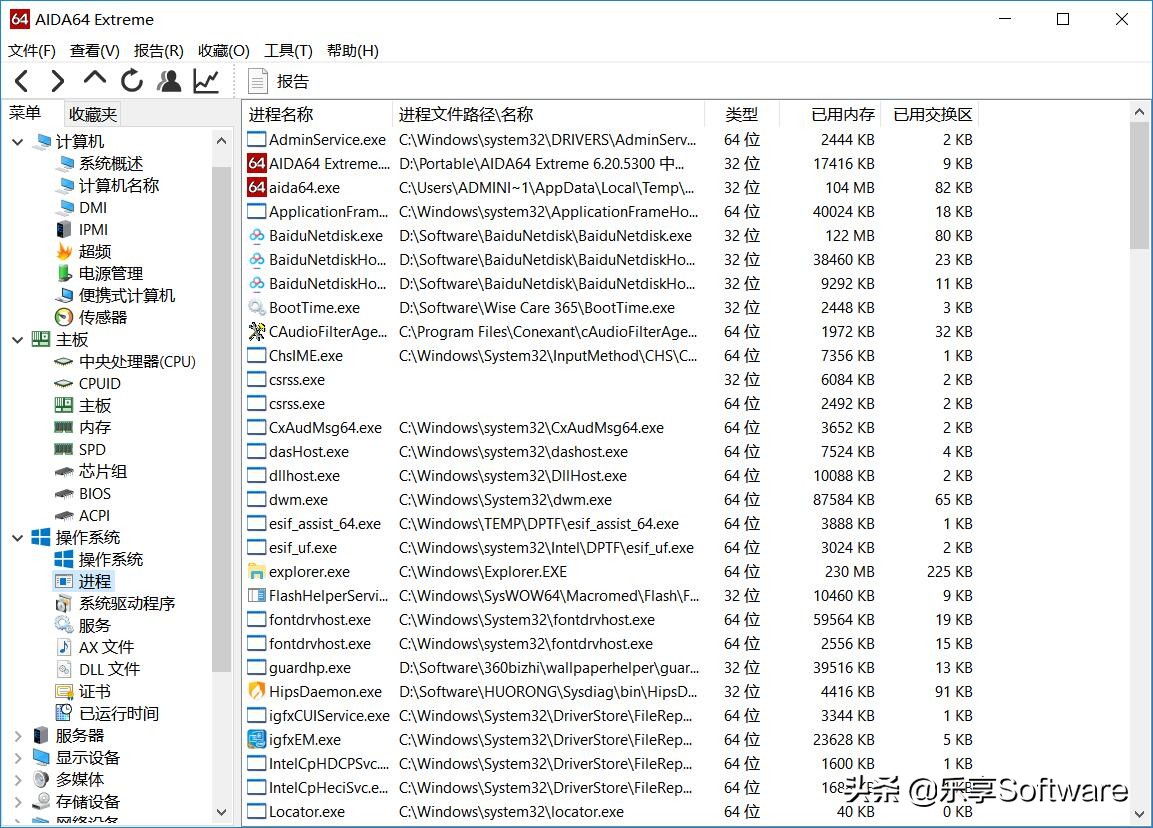Expand the 存储设备 tree node
Screen dimensions: 1153x828
click(x=18, y=802)
